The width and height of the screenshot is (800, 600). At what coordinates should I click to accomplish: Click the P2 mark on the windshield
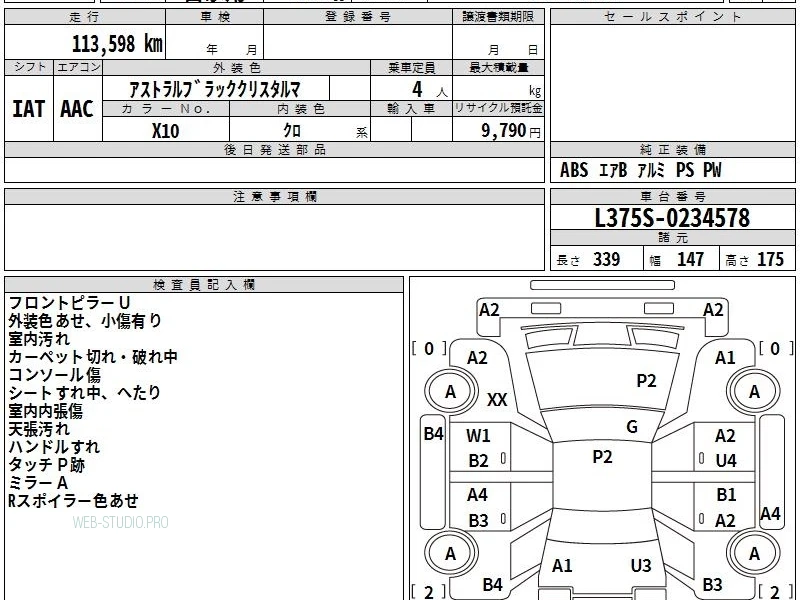(646, 381)
